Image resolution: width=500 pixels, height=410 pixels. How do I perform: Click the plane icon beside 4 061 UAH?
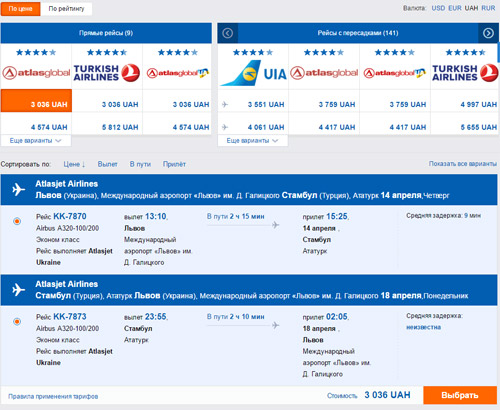[x=225, y=127]
